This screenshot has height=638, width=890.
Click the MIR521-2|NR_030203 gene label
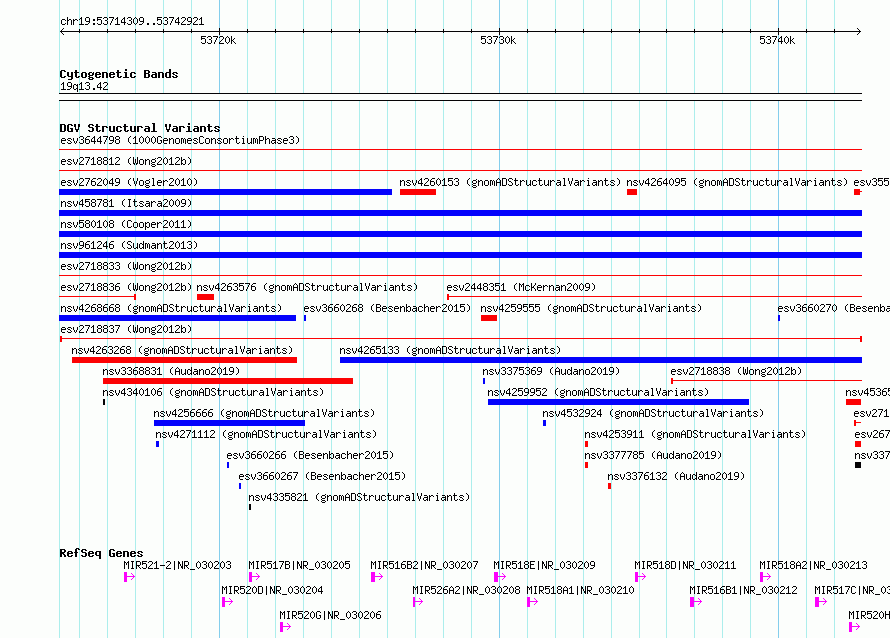178,565
